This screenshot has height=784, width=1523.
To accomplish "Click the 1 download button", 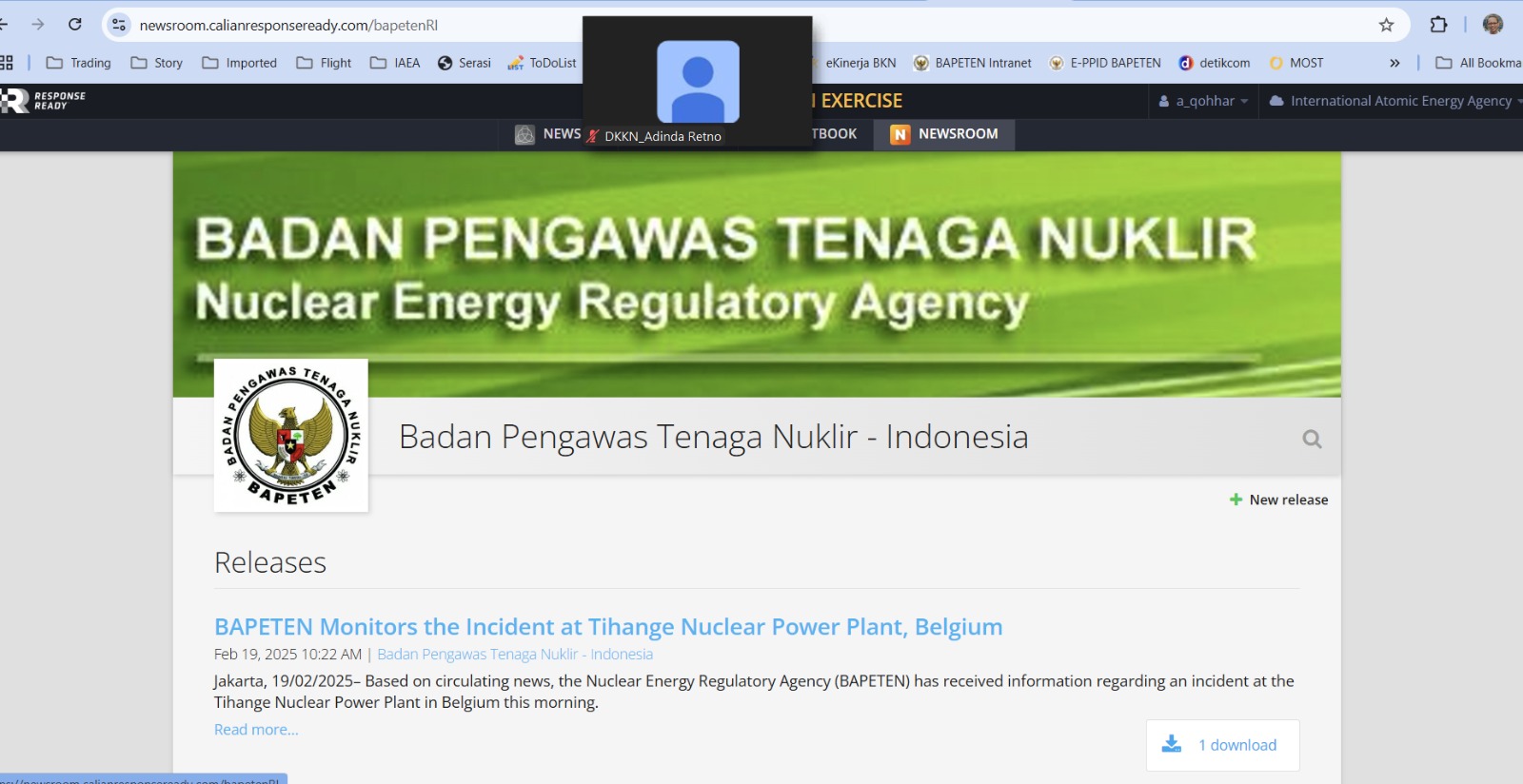I will 1222,745.
